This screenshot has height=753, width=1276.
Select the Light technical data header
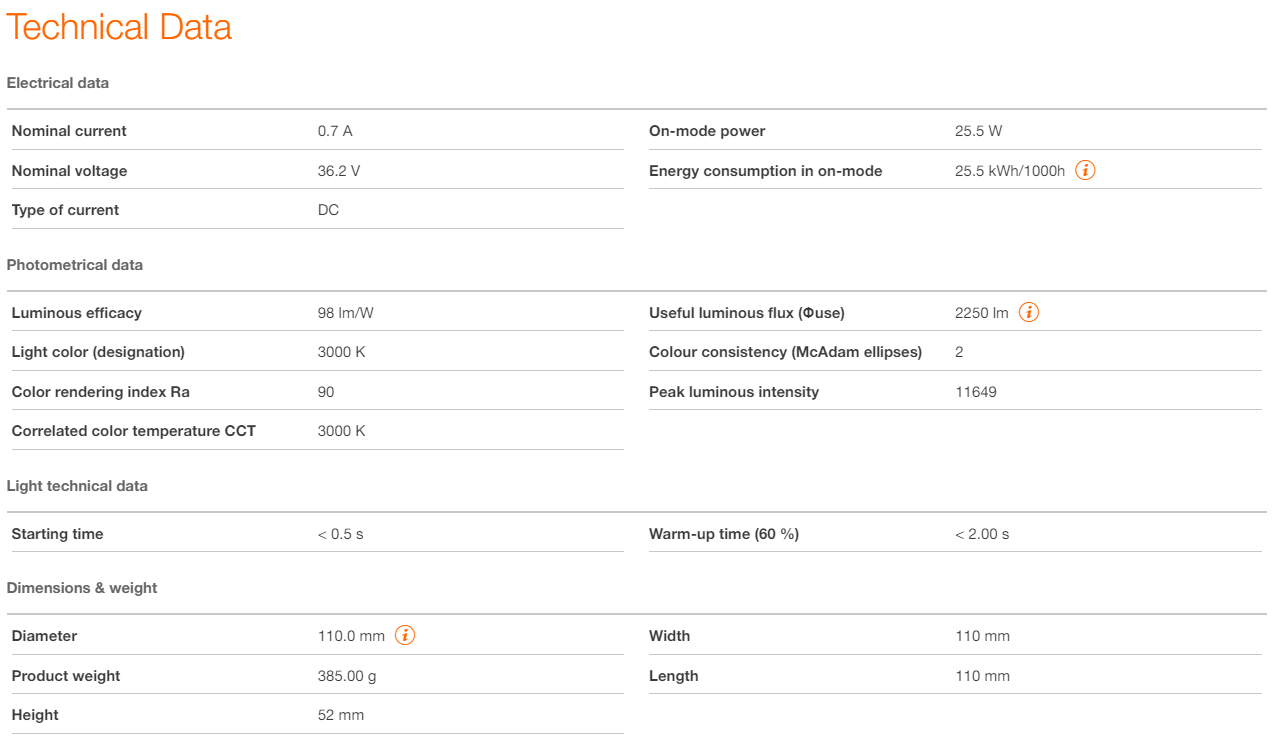pos(77,486)
